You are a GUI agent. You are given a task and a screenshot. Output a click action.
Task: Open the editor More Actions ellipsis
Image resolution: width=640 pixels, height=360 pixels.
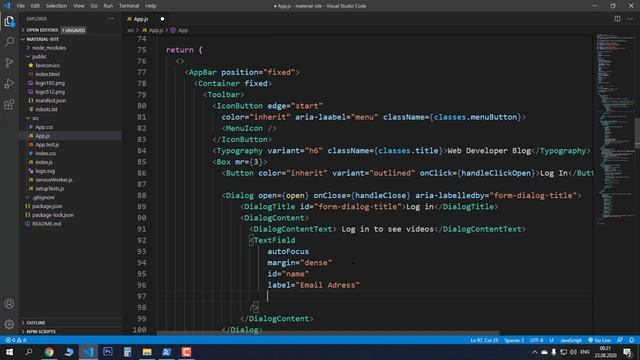(x=630, y=19)
